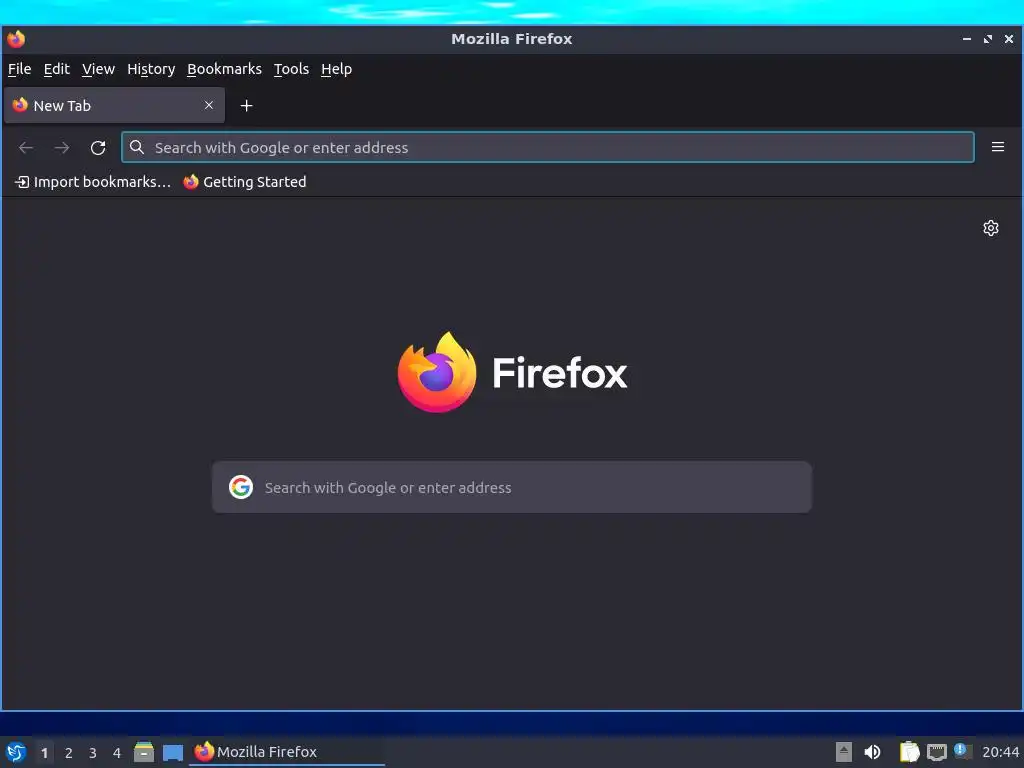The image size is (1024, 768).
Task: Open the Bookmarks menu
Action: click(224, 69)
